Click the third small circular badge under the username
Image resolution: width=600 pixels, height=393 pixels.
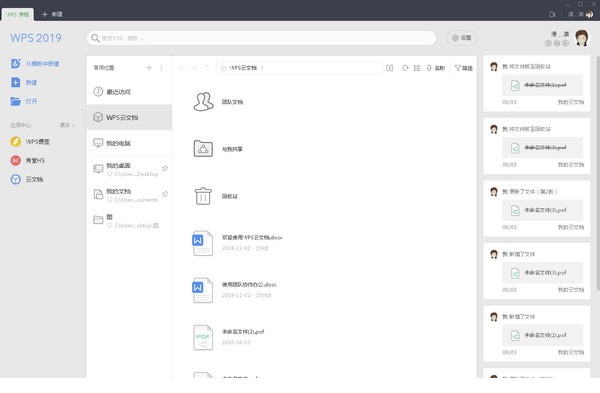coord(565,43)
